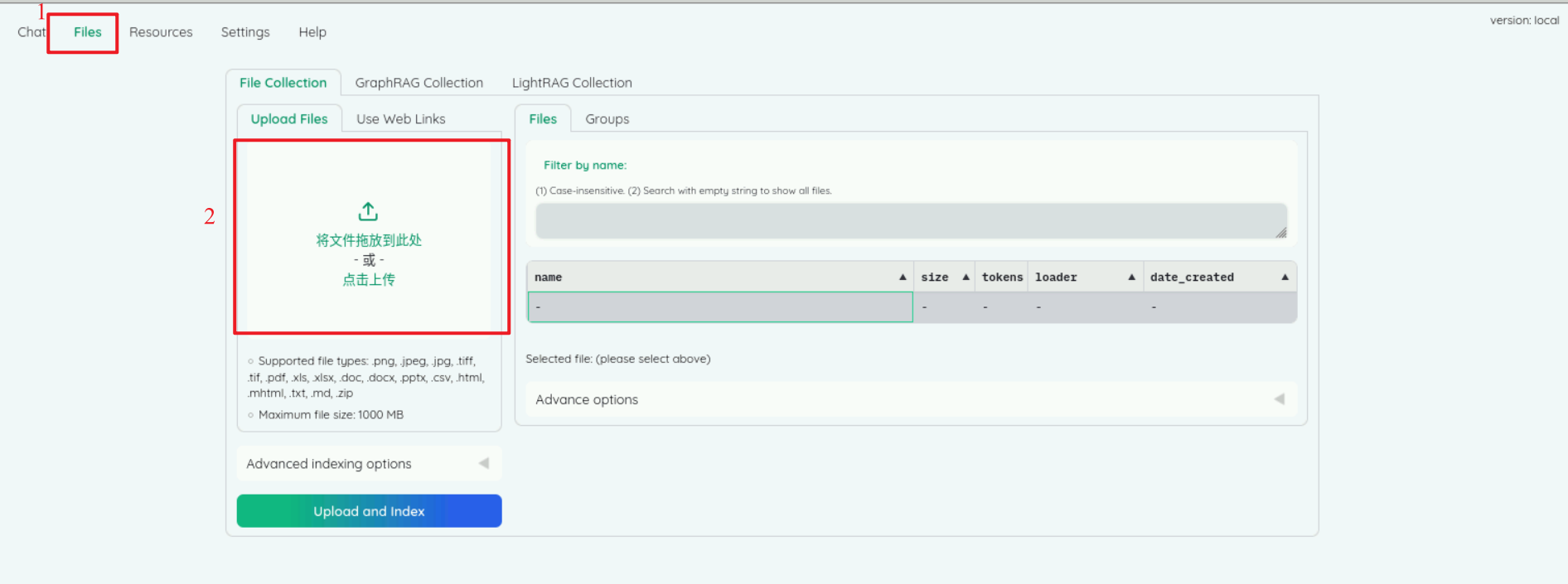This screenshot has height=584, width=1568.
Task: Click the name column header
Action: coord(720,278)
